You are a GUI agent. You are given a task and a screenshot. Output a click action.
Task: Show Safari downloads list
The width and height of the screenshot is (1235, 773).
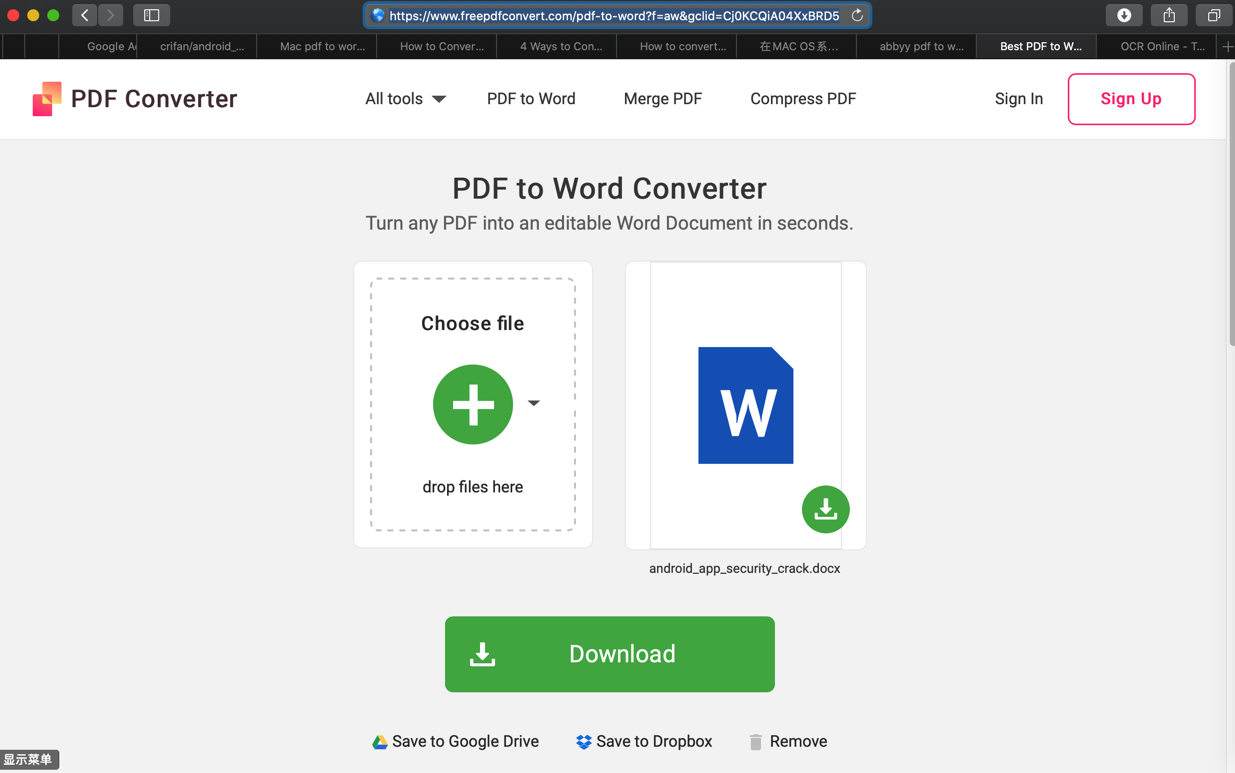point(1124,15)
